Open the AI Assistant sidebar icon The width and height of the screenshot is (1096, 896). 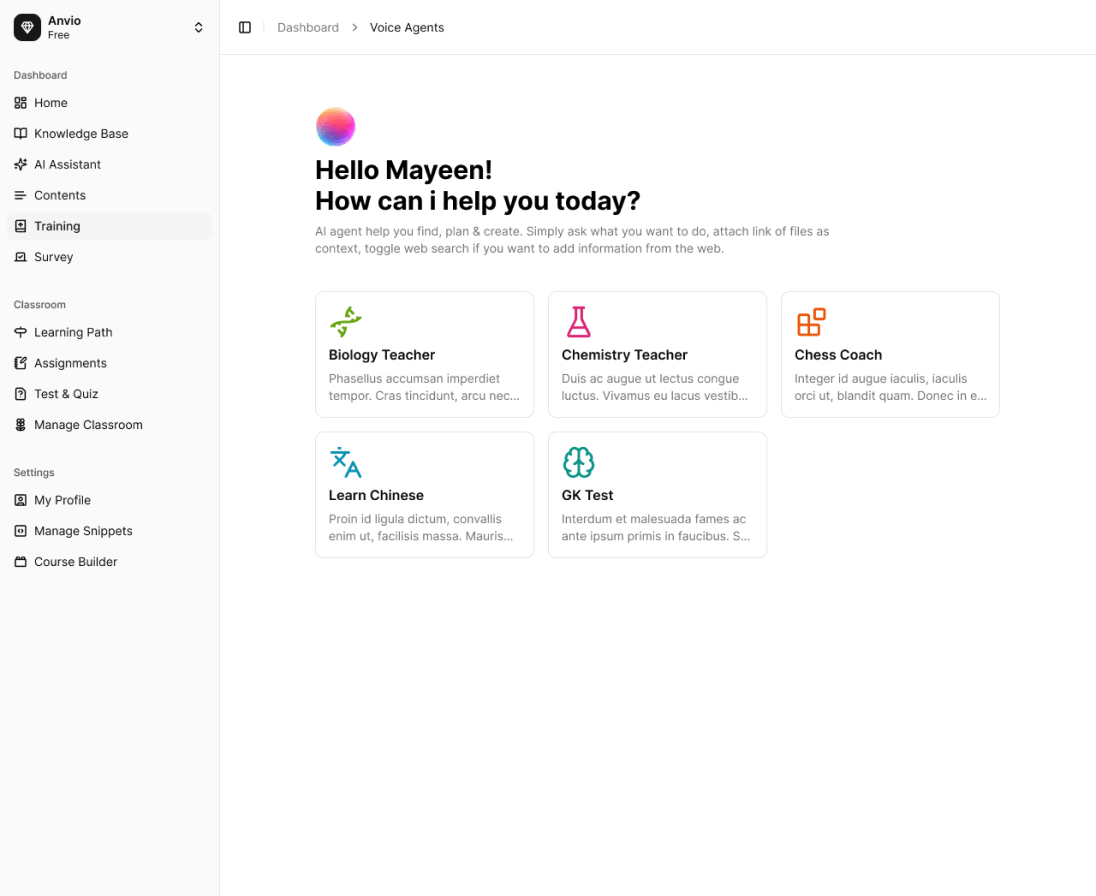click(19, 164)
